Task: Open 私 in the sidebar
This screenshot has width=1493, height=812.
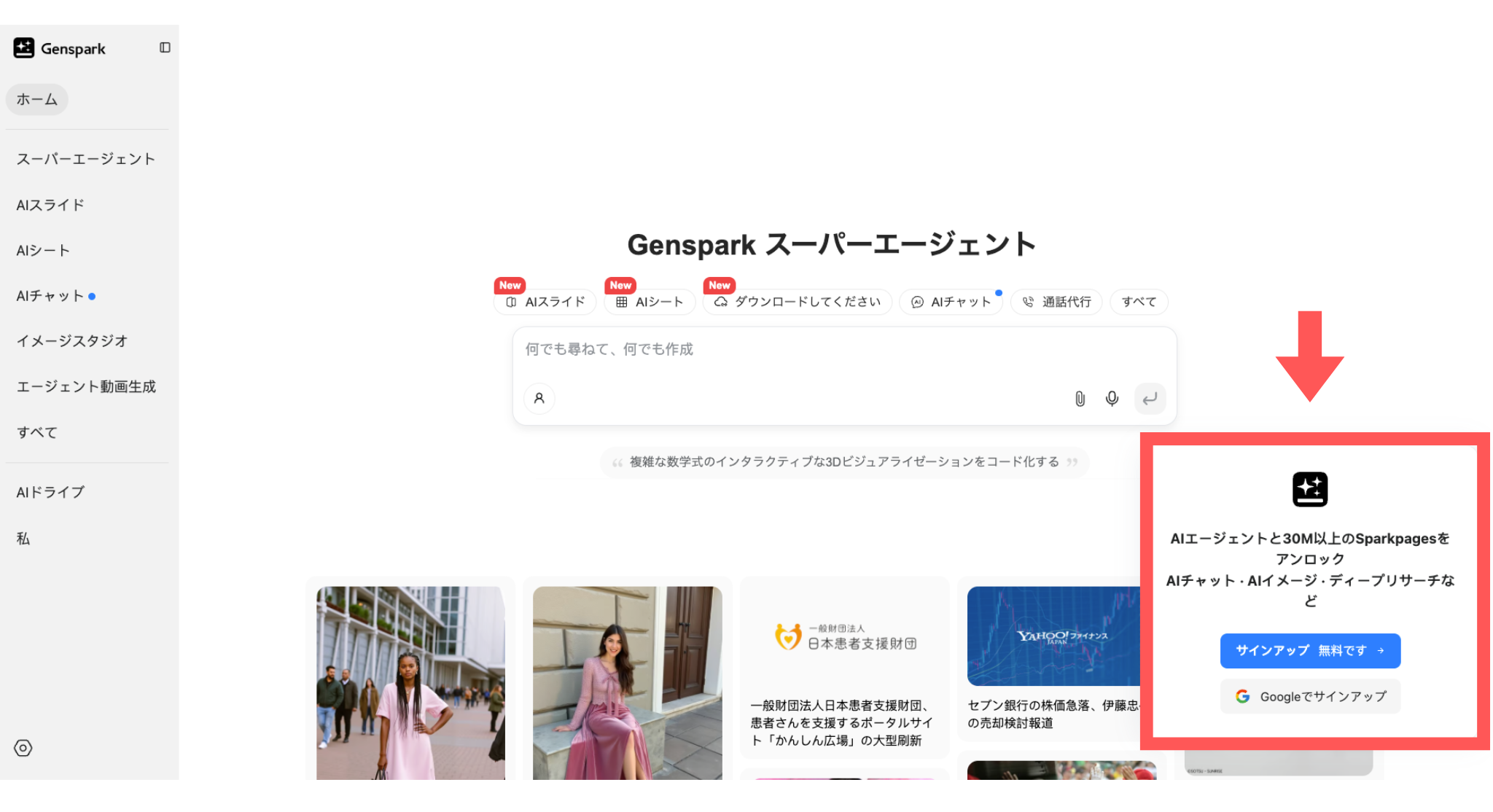Action: 23,538
